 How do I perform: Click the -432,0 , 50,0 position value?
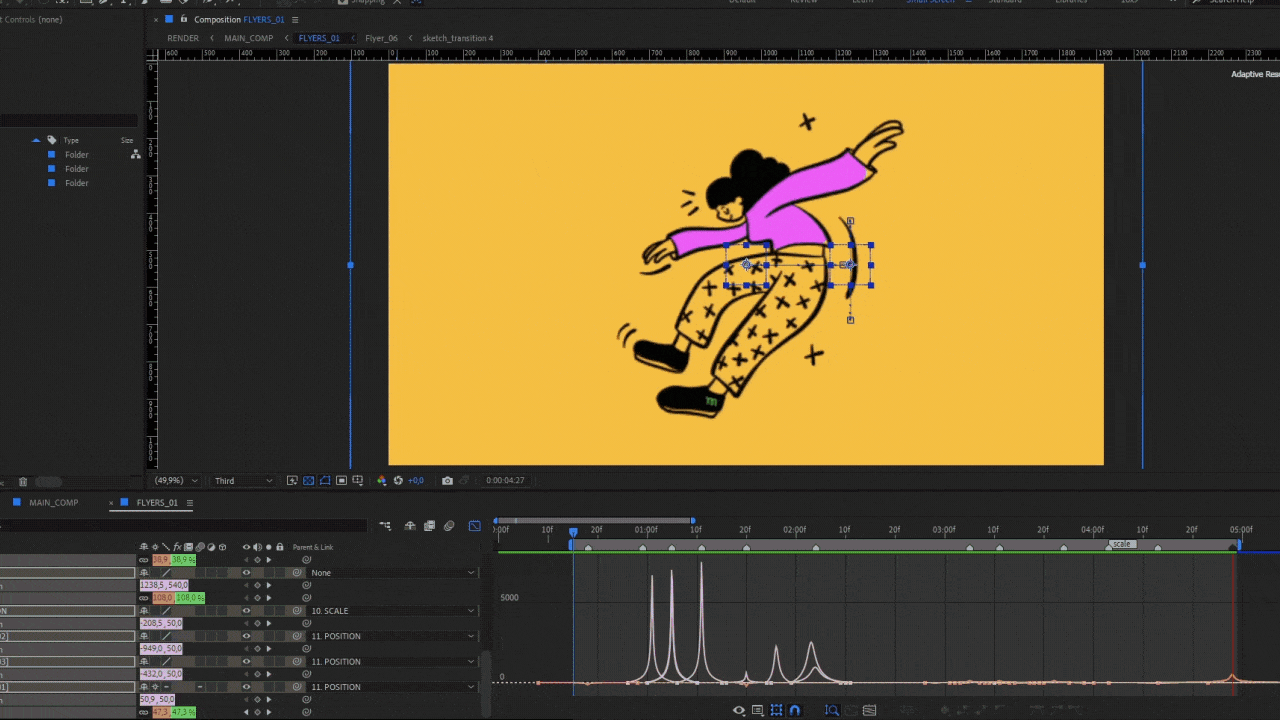coord(161,674)
